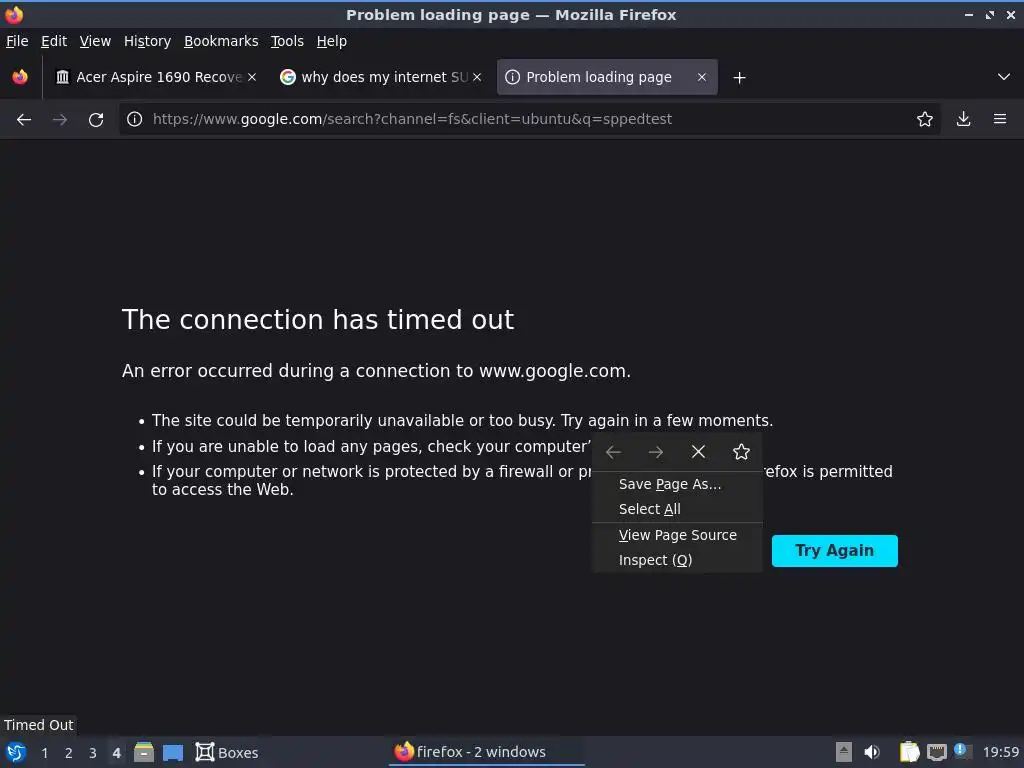Screen dimensions: 1024x768
Task: Switch to Boxes in the taskbar
Action: [227, 752]
